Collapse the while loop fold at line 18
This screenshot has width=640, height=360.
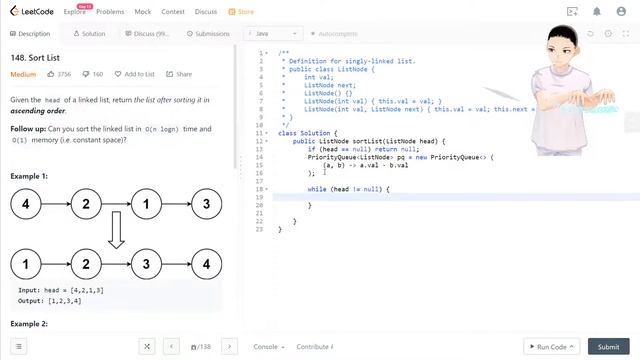point(267,189)
